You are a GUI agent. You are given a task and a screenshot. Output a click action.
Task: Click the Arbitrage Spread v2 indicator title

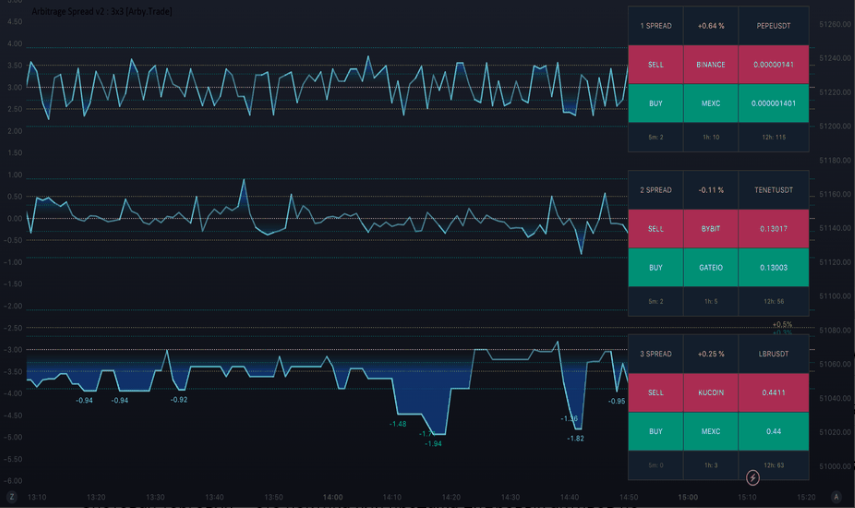click(x=102, y=11)
